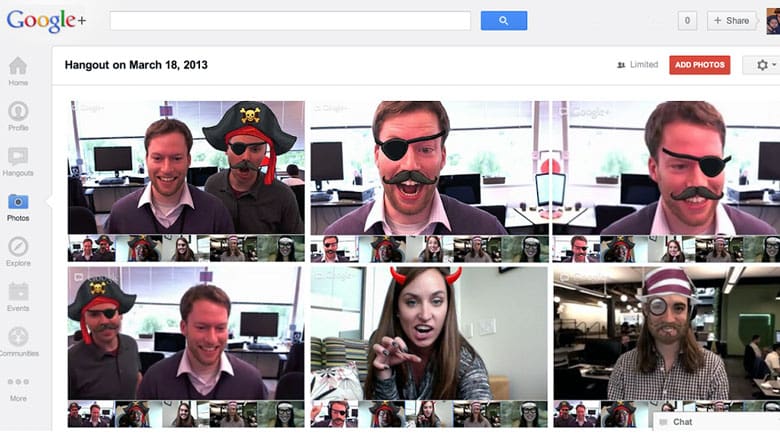Open the settings gear dropdown

click(x=765, y=65)
